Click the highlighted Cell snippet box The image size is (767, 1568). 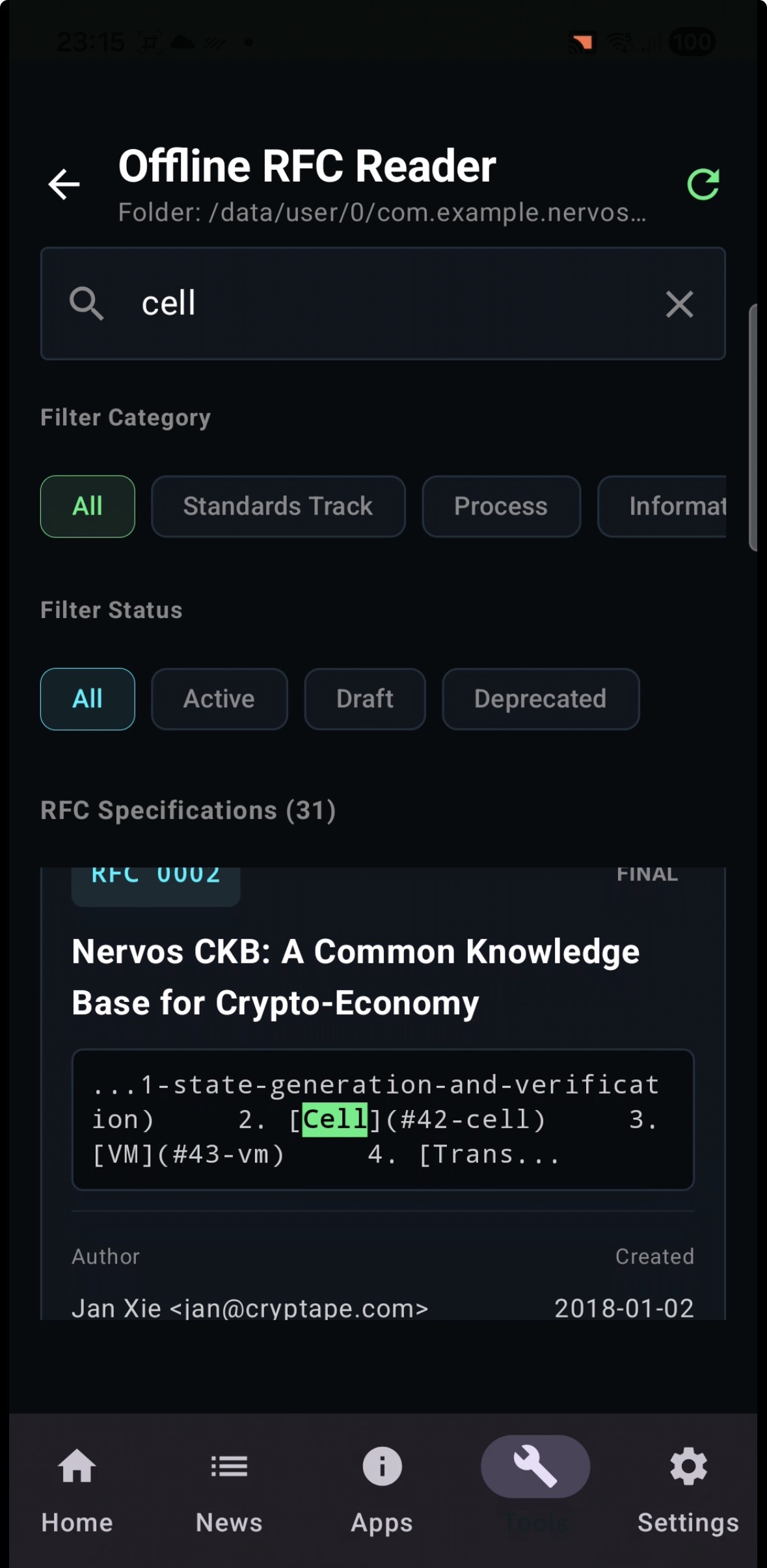383,1119
